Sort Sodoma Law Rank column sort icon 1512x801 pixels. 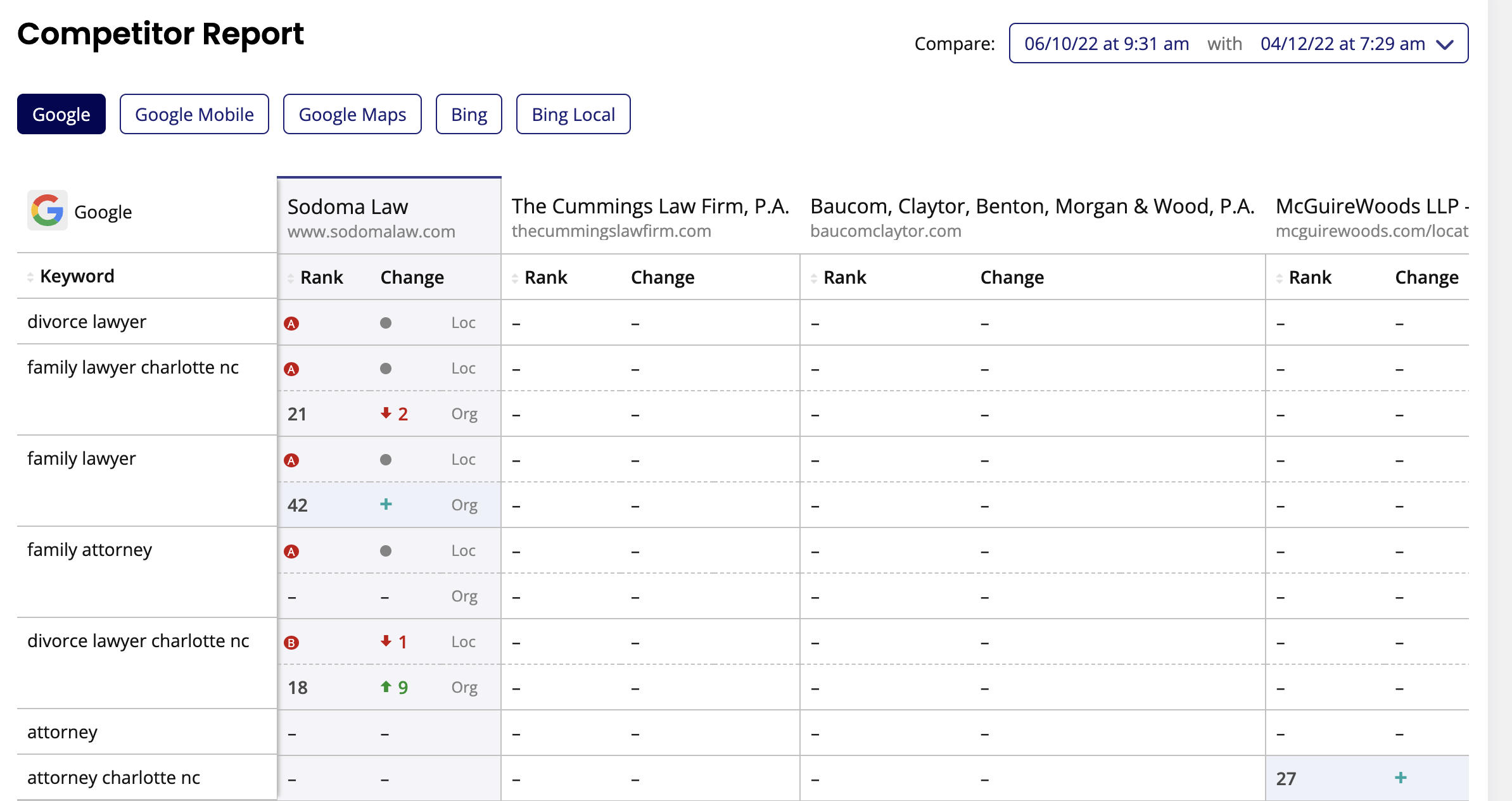pos(291,278)
